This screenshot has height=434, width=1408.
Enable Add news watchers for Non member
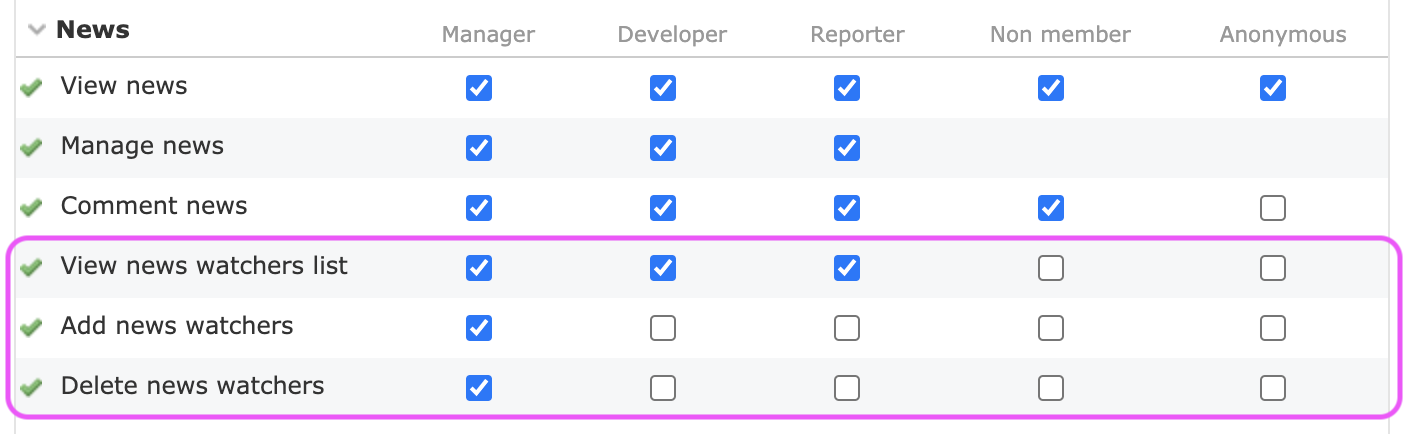pyautogui.click(x=1051, y=328)
